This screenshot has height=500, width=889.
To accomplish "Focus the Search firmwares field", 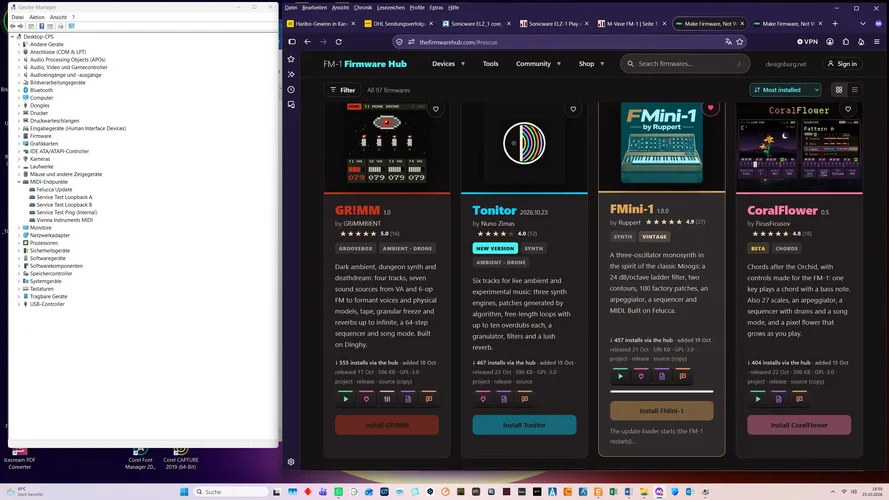I will 685,63.
